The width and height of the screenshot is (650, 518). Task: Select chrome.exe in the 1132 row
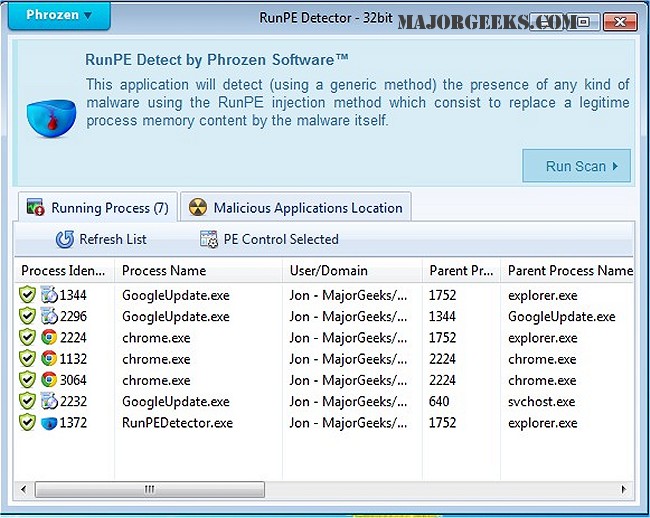156,359
